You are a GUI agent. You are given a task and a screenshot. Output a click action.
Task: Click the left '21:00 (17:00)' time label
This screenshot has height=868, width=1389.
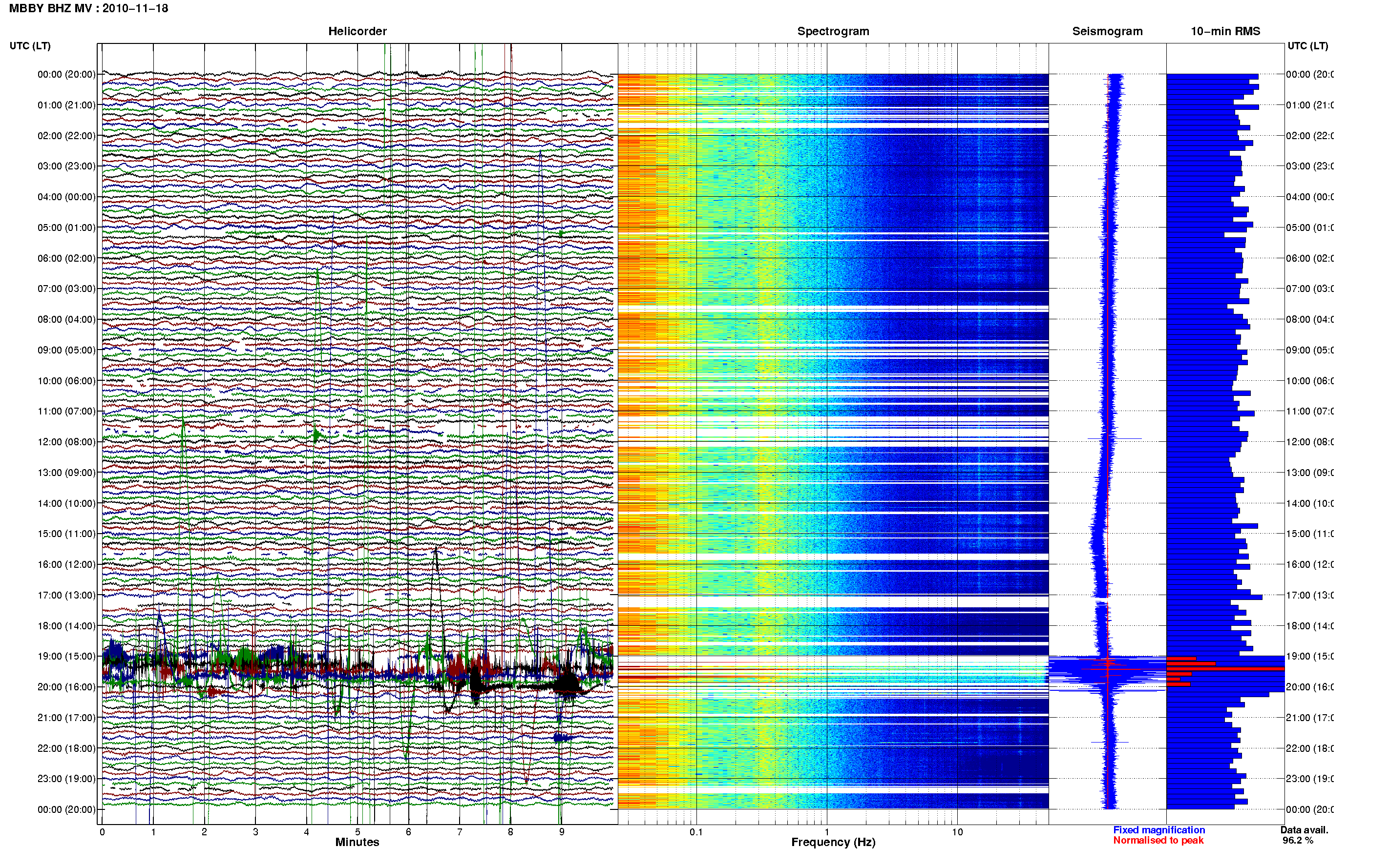point(66,718)
